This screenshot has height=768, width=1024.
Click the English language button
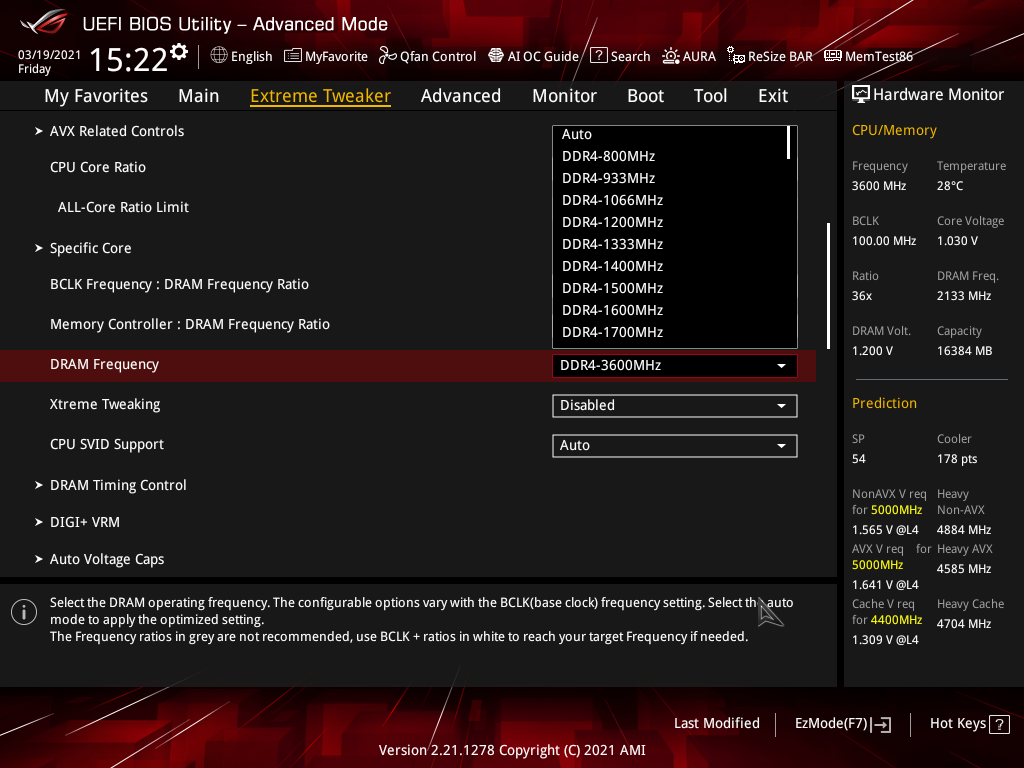click(242, 56)
